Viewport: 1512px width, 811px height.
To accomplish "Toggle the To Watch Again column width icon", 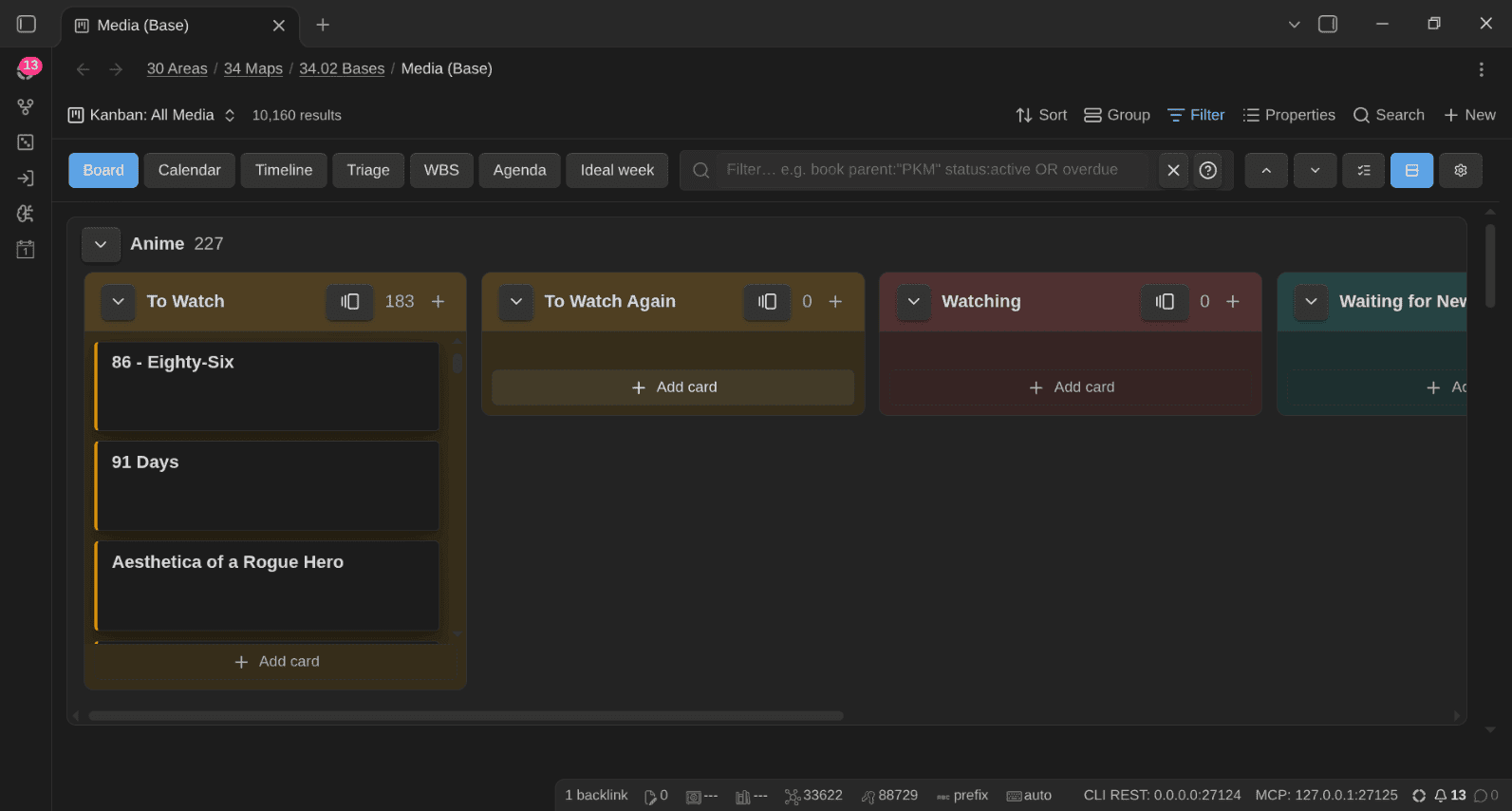I will (x=767, y=301).
